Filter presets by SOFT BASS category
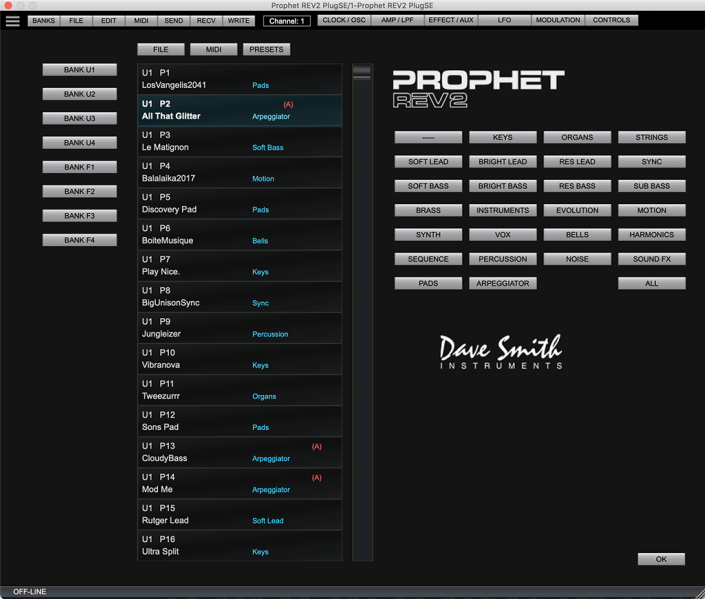The height and width of the screenshot is (600, 705). [428, 186]
